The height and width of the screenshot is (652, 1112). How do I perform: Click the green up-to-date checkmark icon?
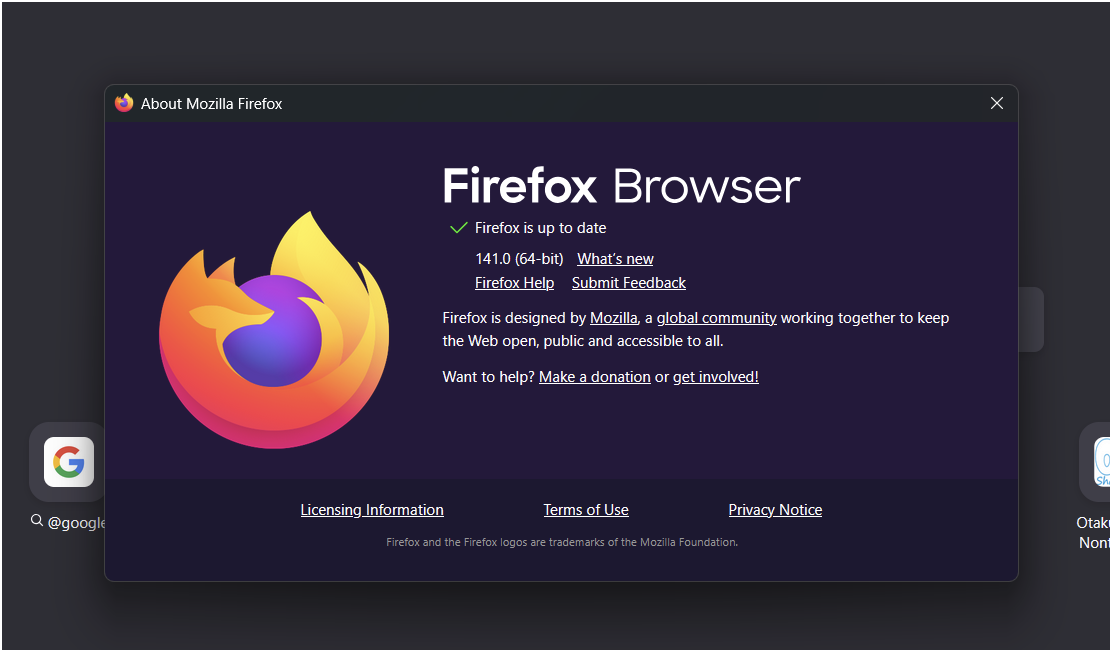(459, 228)
